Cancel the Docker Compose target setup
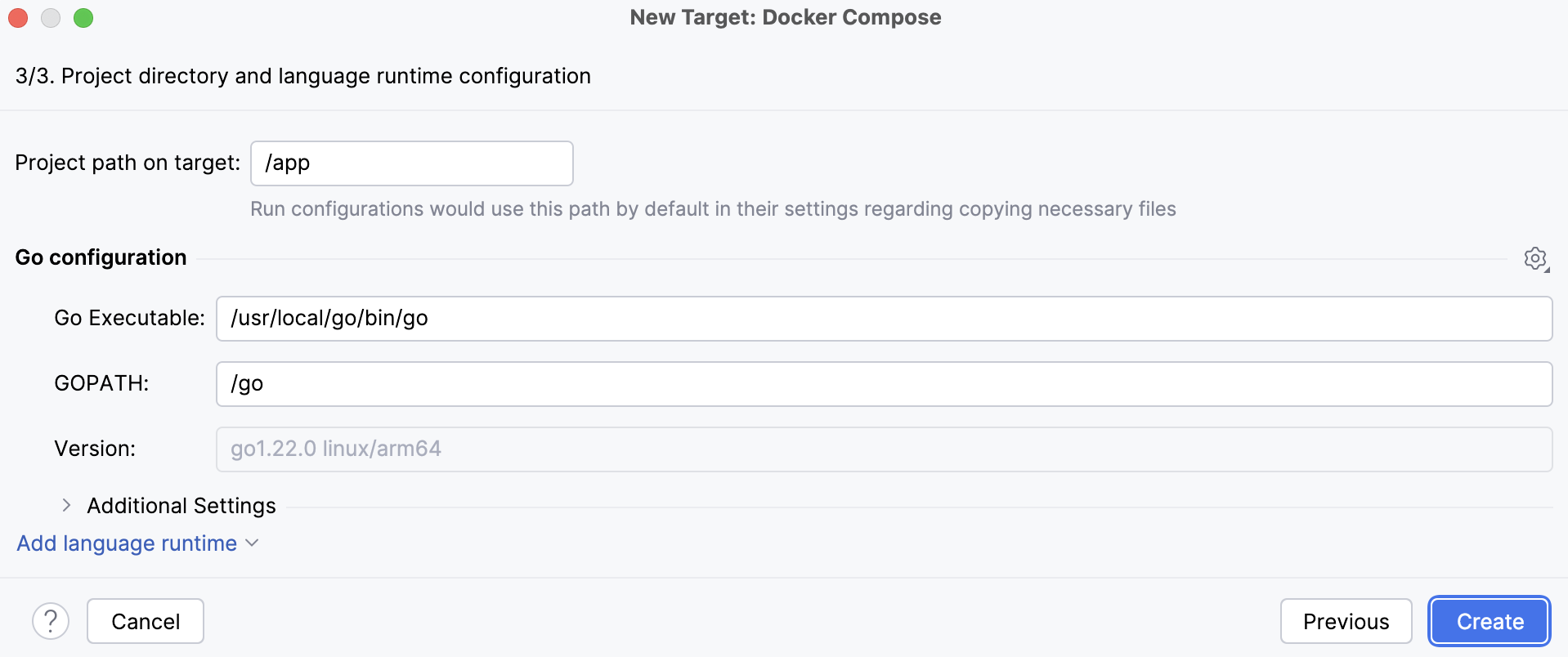The height and width of the screenshot is (657, 1568). [x=145, y=621]
